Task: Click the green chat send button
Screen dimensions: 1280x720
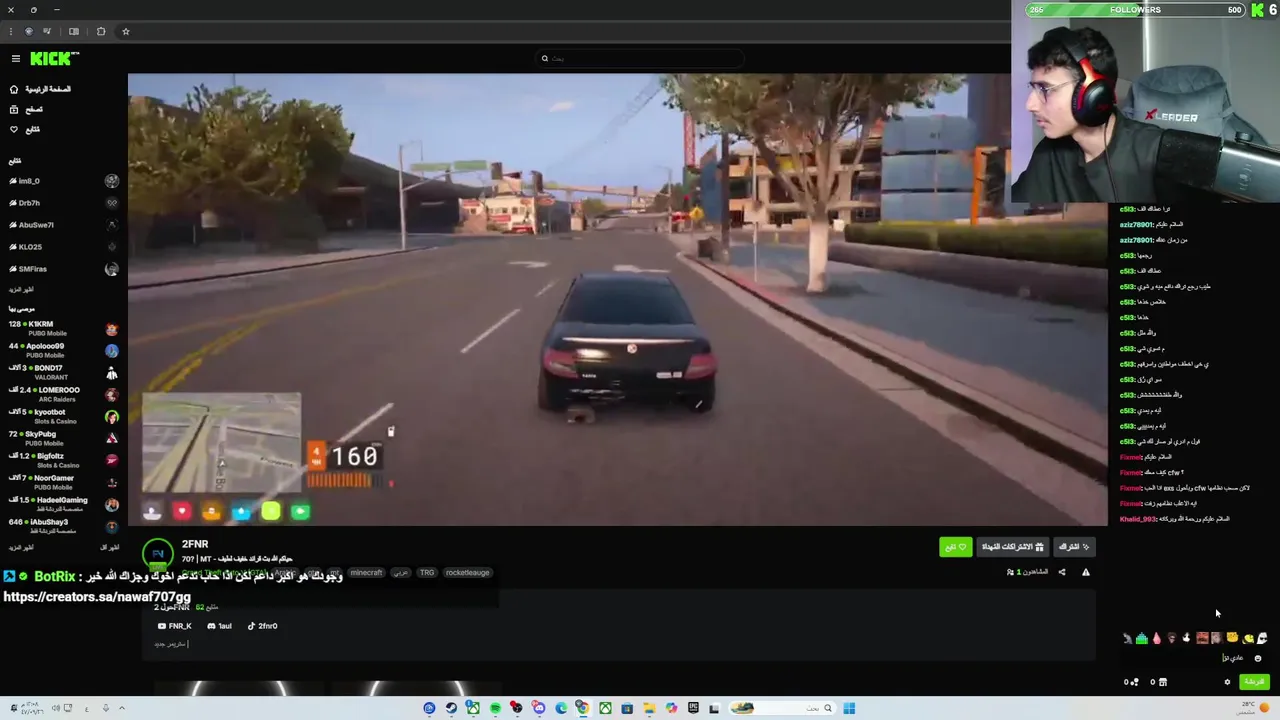Action: click(1254, 682)
